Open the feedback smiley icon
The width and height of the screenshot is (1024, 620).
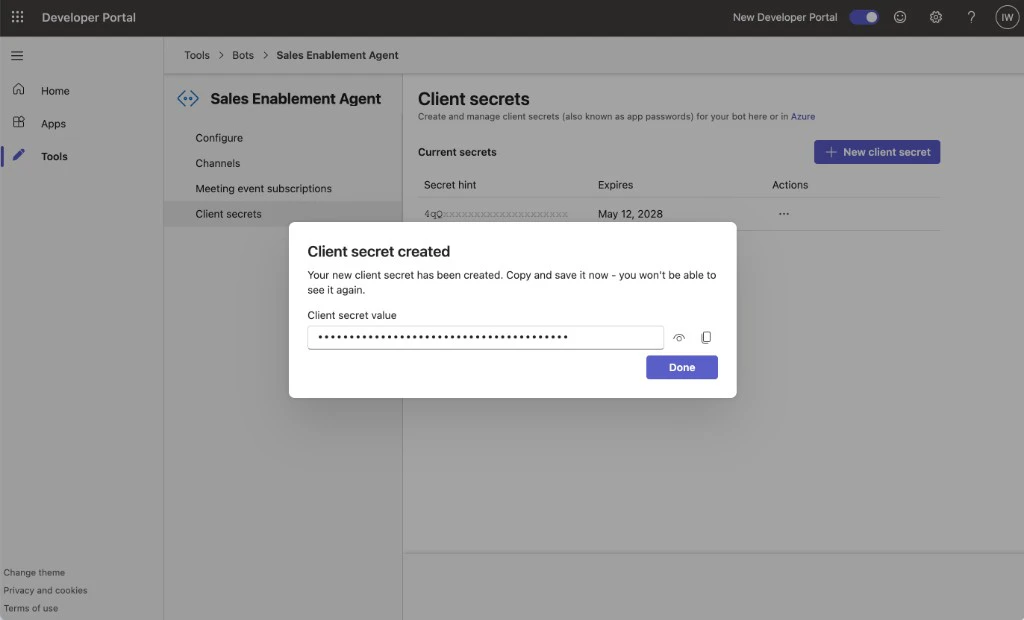click(x=900, y=17)
